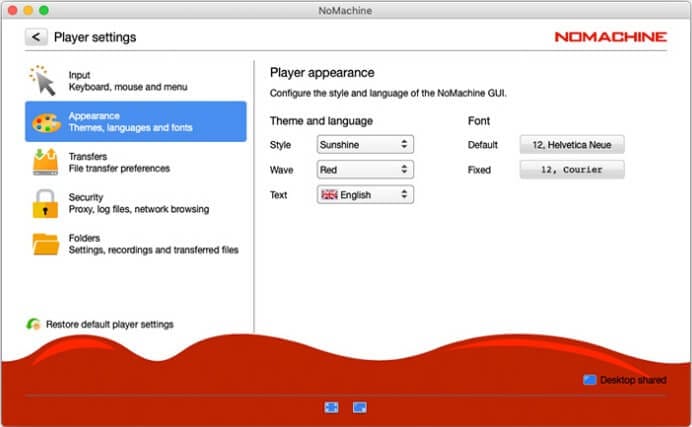Viewport: 692px width, 427px height.
Task: Click the Transfers download tray icon
Action: [45, 162]
